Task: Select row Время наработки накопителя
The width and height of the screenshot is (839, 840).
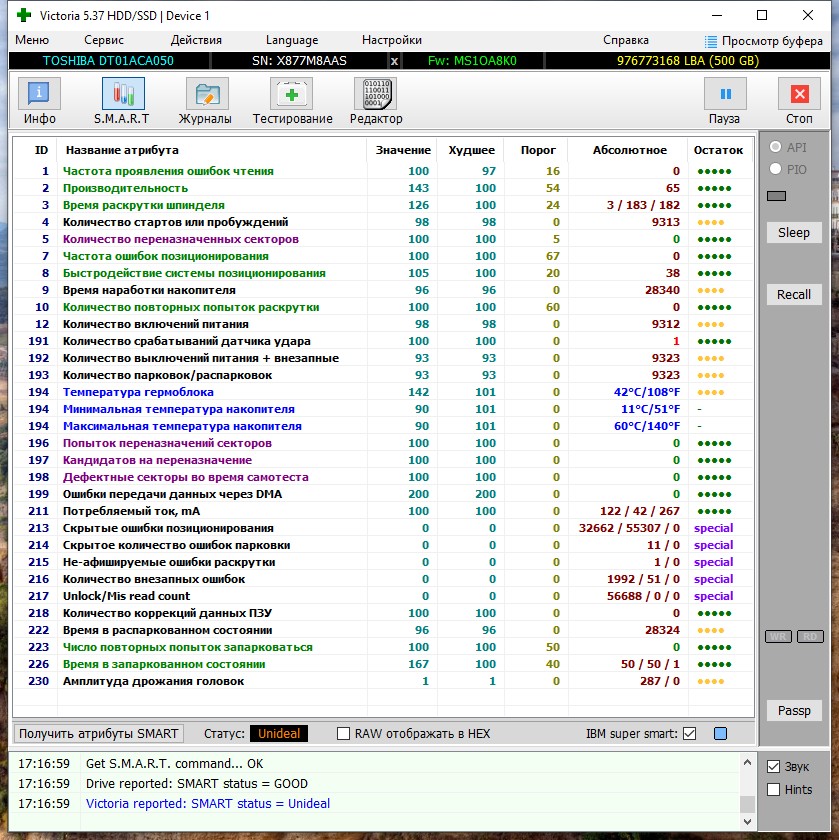Action: click(x=383, y=290)
